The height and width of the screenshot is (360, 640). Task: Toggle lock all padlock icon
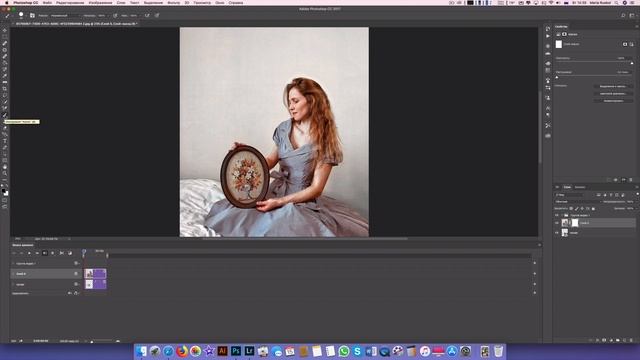point(593,209)
